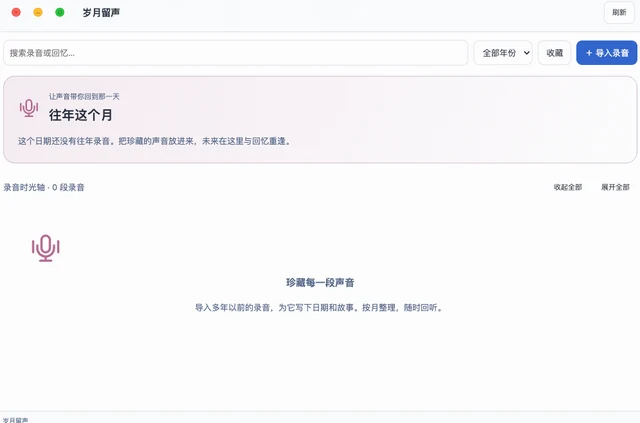The width and height of the screenshot is (640, 423).
Task: Click the 这个日期还没有往年录音 message
Action: click(154, 141)
